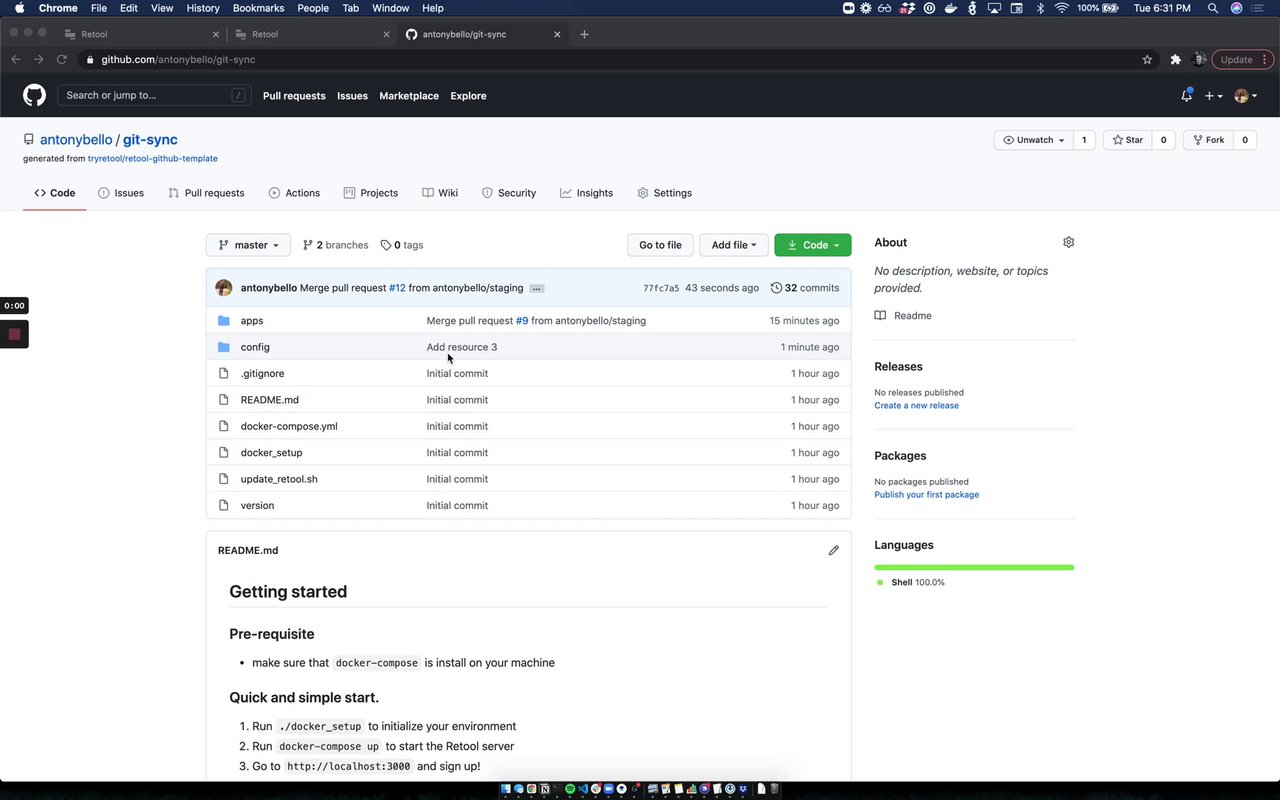
Task: Open the Apple menu
Action: [x=19, y=8]
